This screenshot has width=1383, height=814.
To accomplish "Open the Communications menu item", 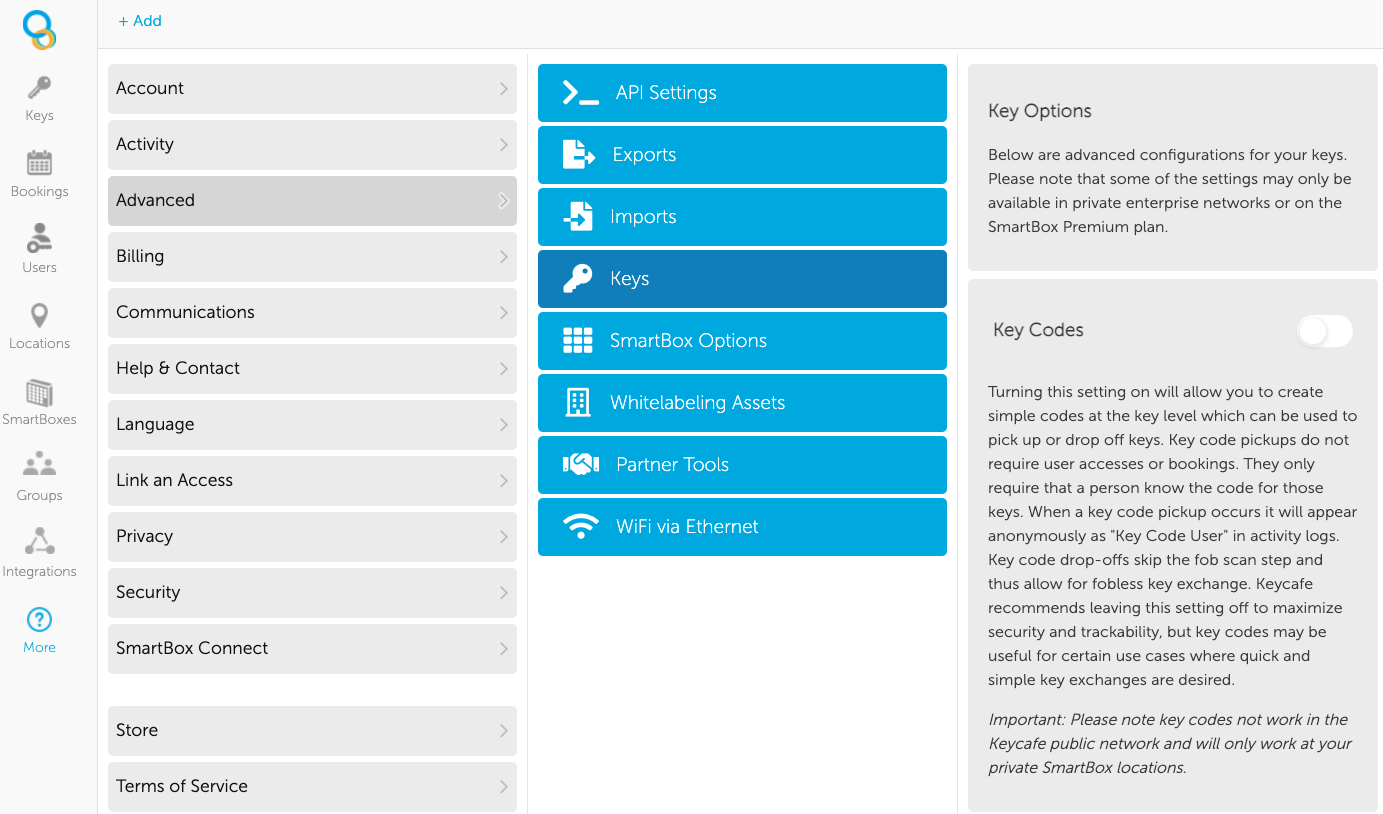I will 312,313.
